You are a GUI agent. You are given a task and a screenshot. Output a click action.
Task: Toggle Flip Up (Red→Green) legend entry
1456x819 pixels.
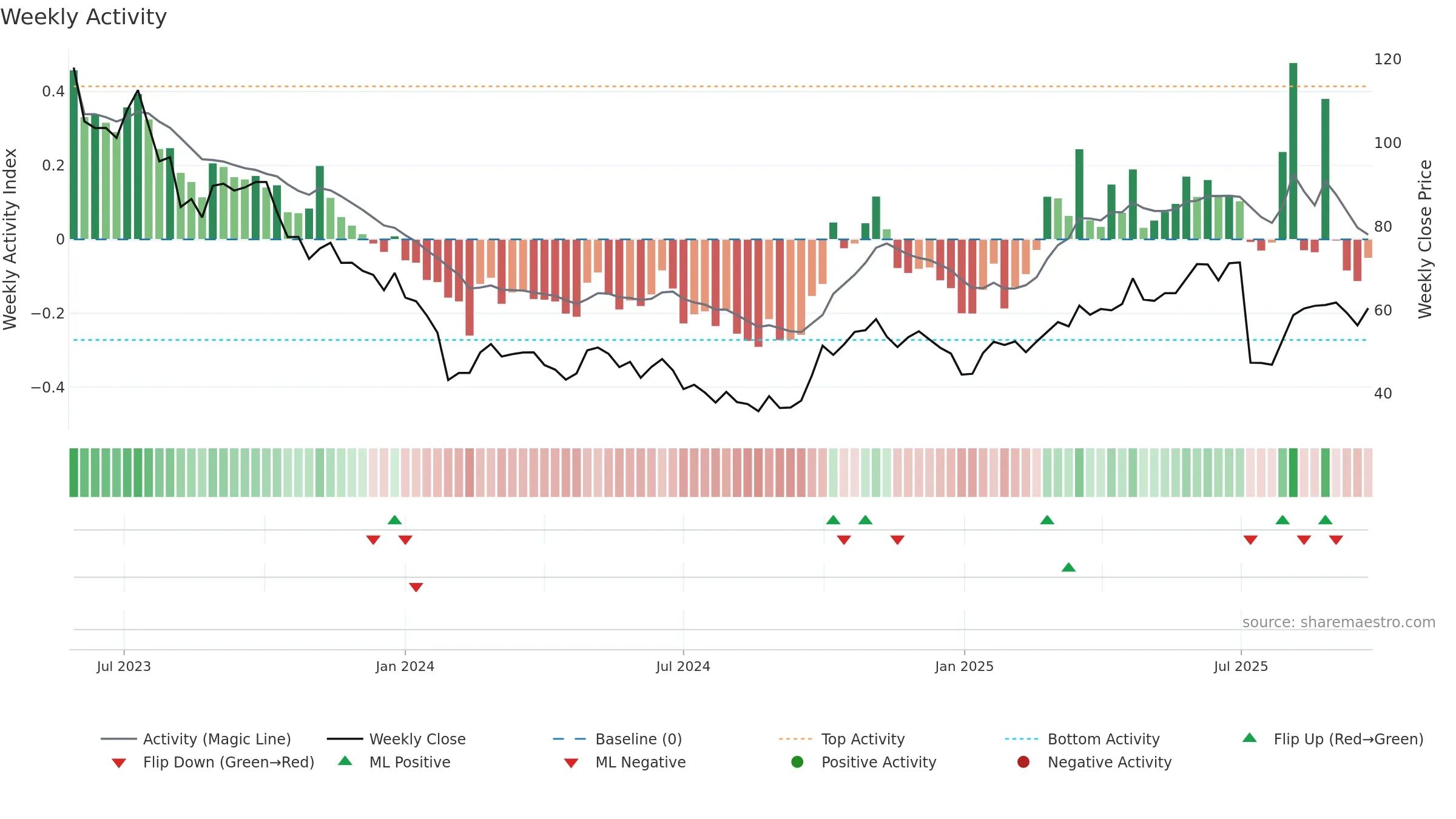[1333, 739]
